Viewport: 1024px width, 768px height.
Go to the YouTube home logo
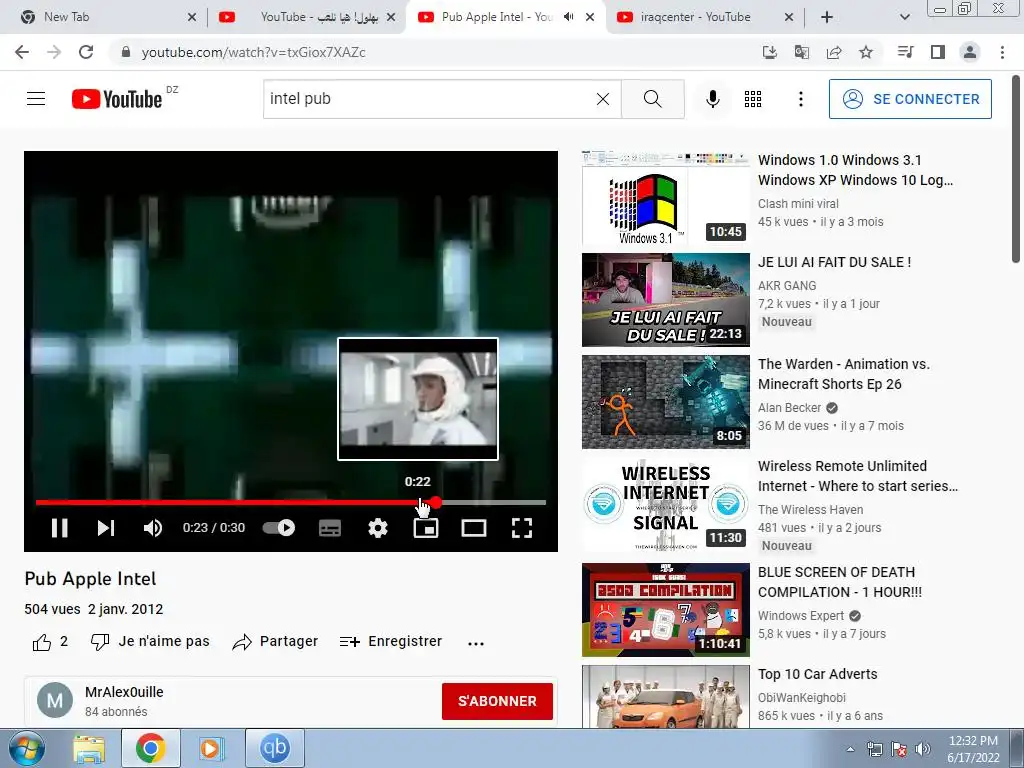coord(117,99)
